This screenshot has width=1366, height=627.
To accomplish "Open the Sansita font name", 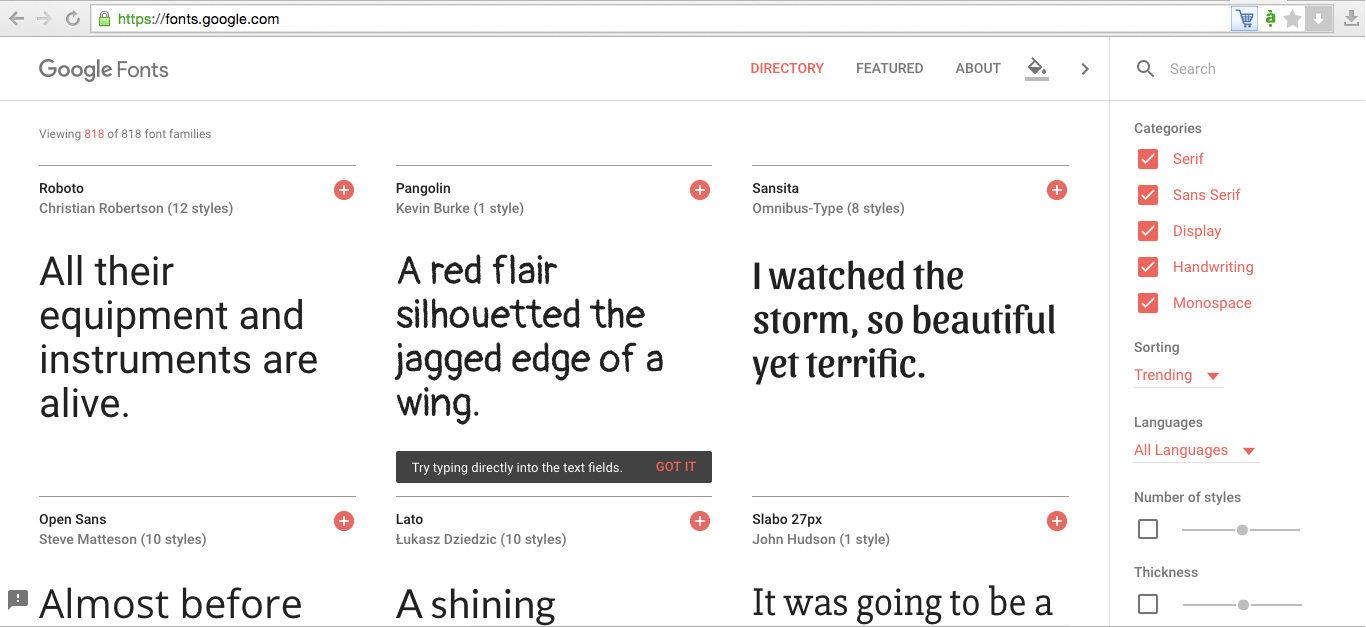I will [x=775, y=188].
